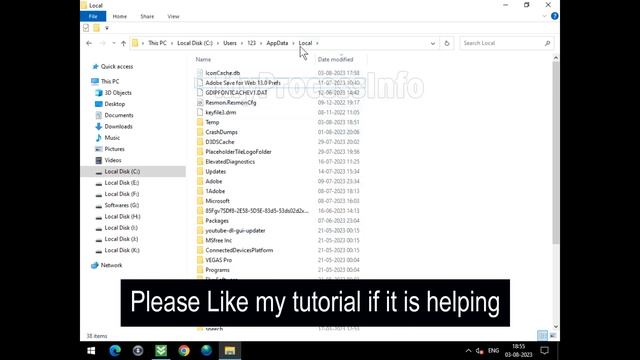Click This PC in address bar
The height and width of the screenshot is (360, 640).
157,43
